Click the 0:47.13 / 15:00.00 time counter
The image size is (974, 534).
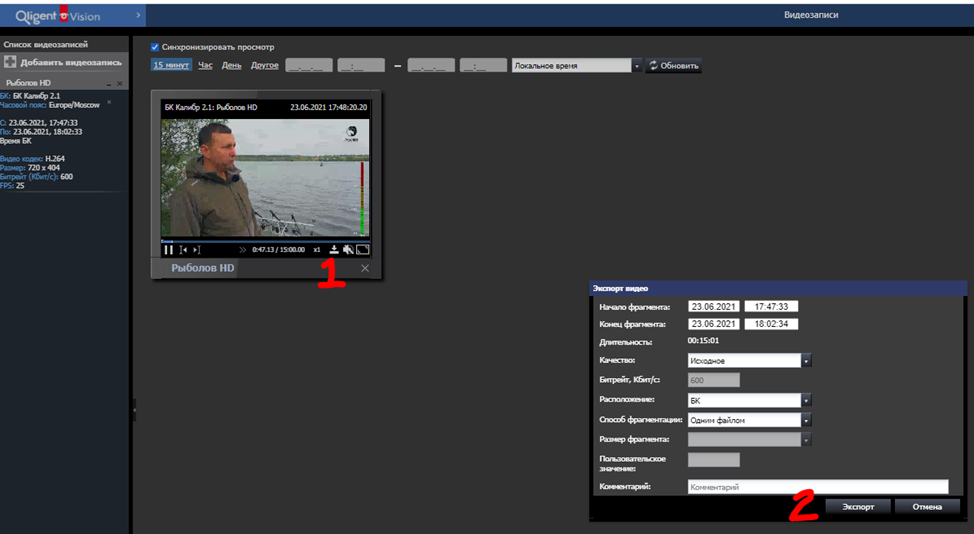[x=278, y=250]
